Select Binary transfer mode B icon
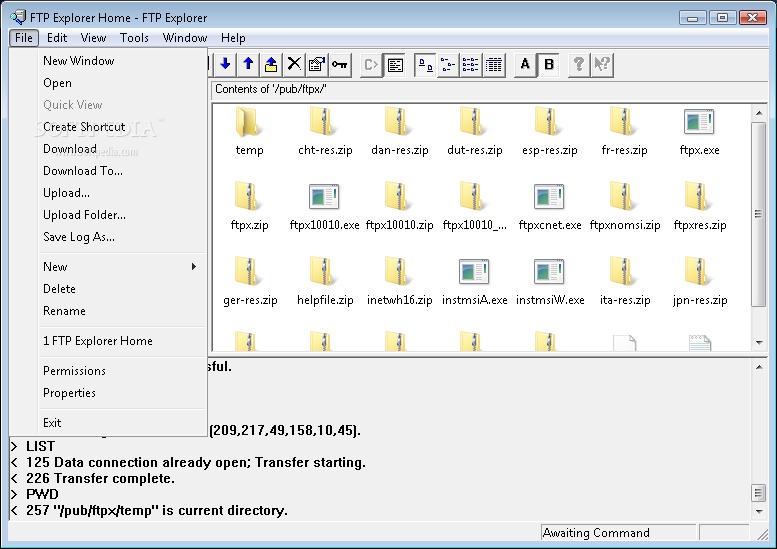This screenshot has height=549, width=777. [x=549, y=64]
